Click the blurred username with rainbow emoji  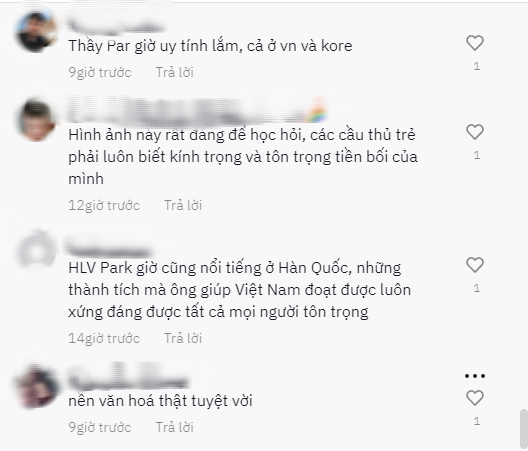tap(197, 110)
